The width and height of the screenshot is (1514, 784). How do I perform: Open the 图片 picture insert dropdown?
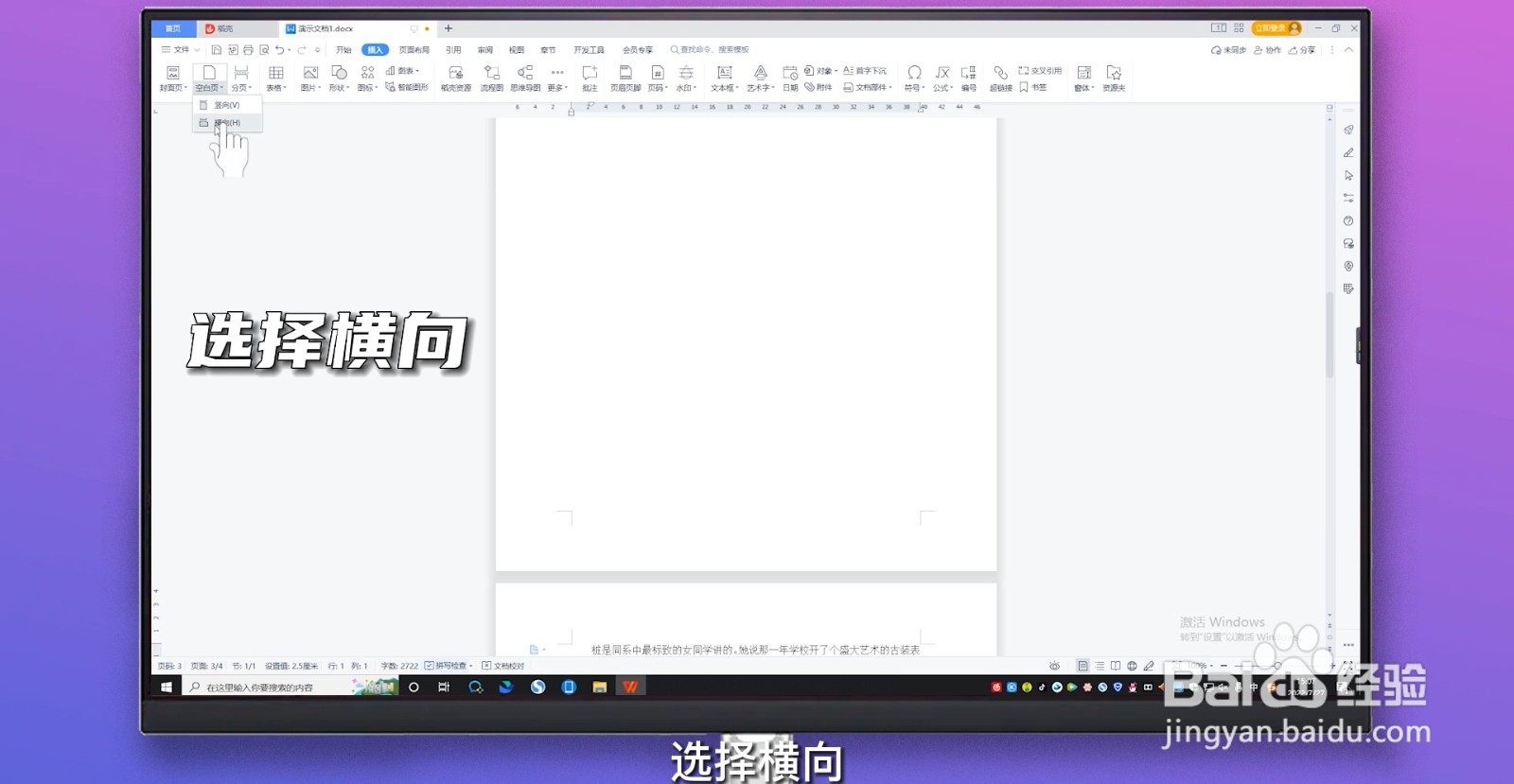pos(310,78)
